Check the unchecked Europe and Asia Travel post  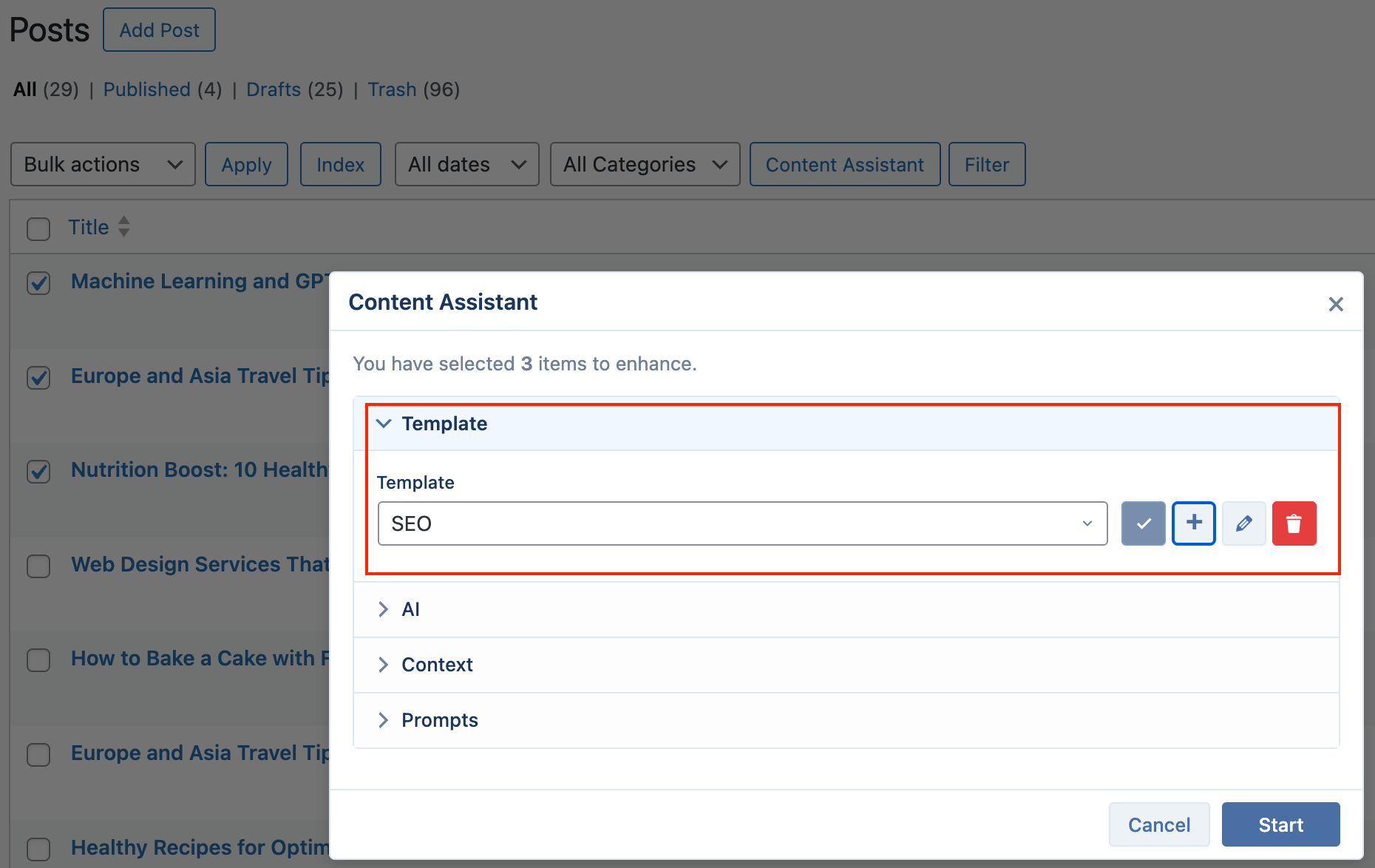click(38, 754)
